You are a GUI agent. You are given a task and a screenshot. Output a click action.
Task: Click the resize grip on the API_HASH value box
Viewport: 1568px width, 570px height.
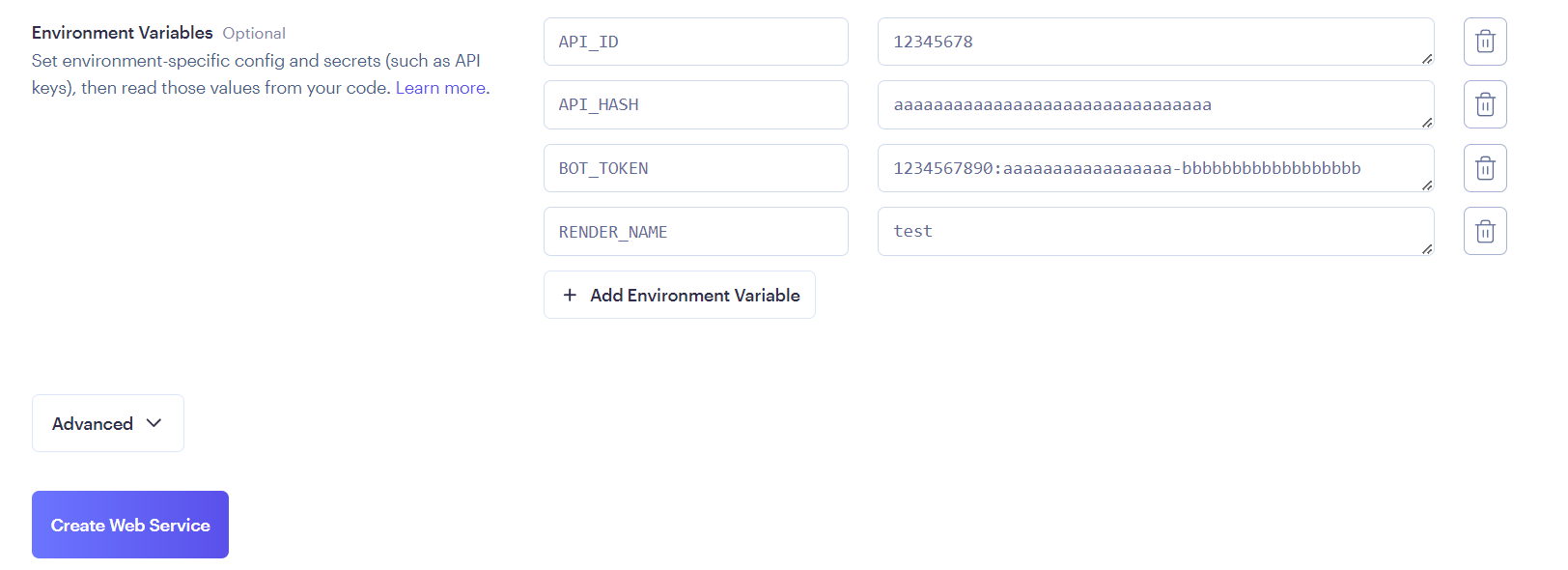tap(1426, 122)
